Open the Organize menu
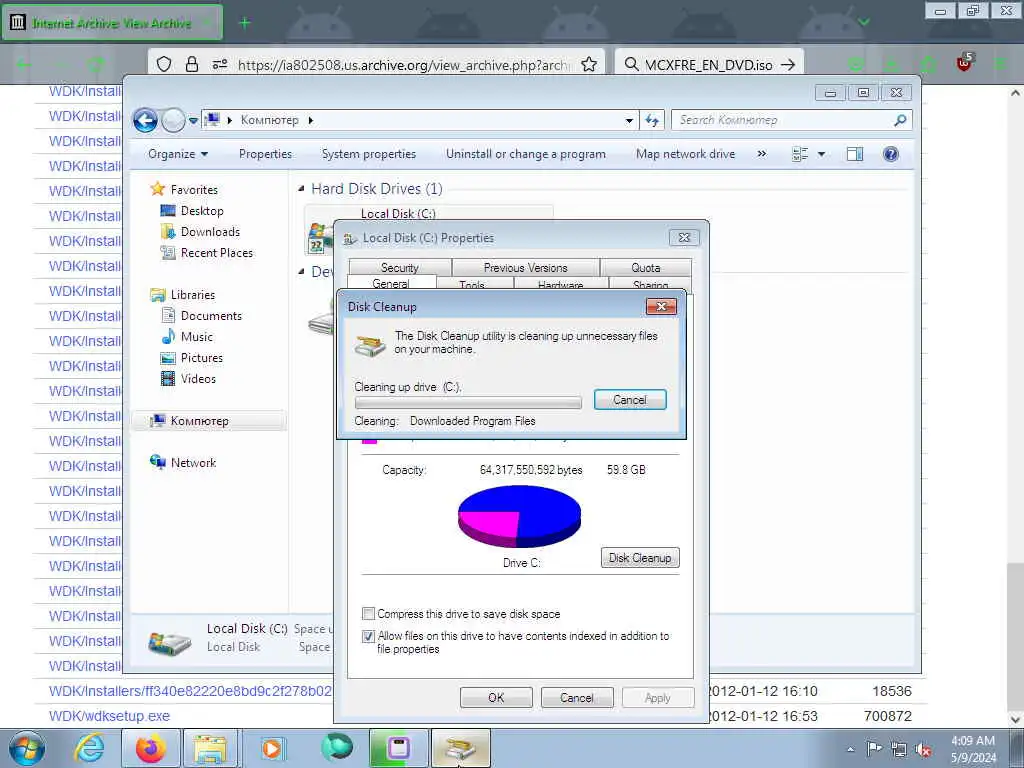This screenshot has width=1024, height=768. click(x=178, y=154)
